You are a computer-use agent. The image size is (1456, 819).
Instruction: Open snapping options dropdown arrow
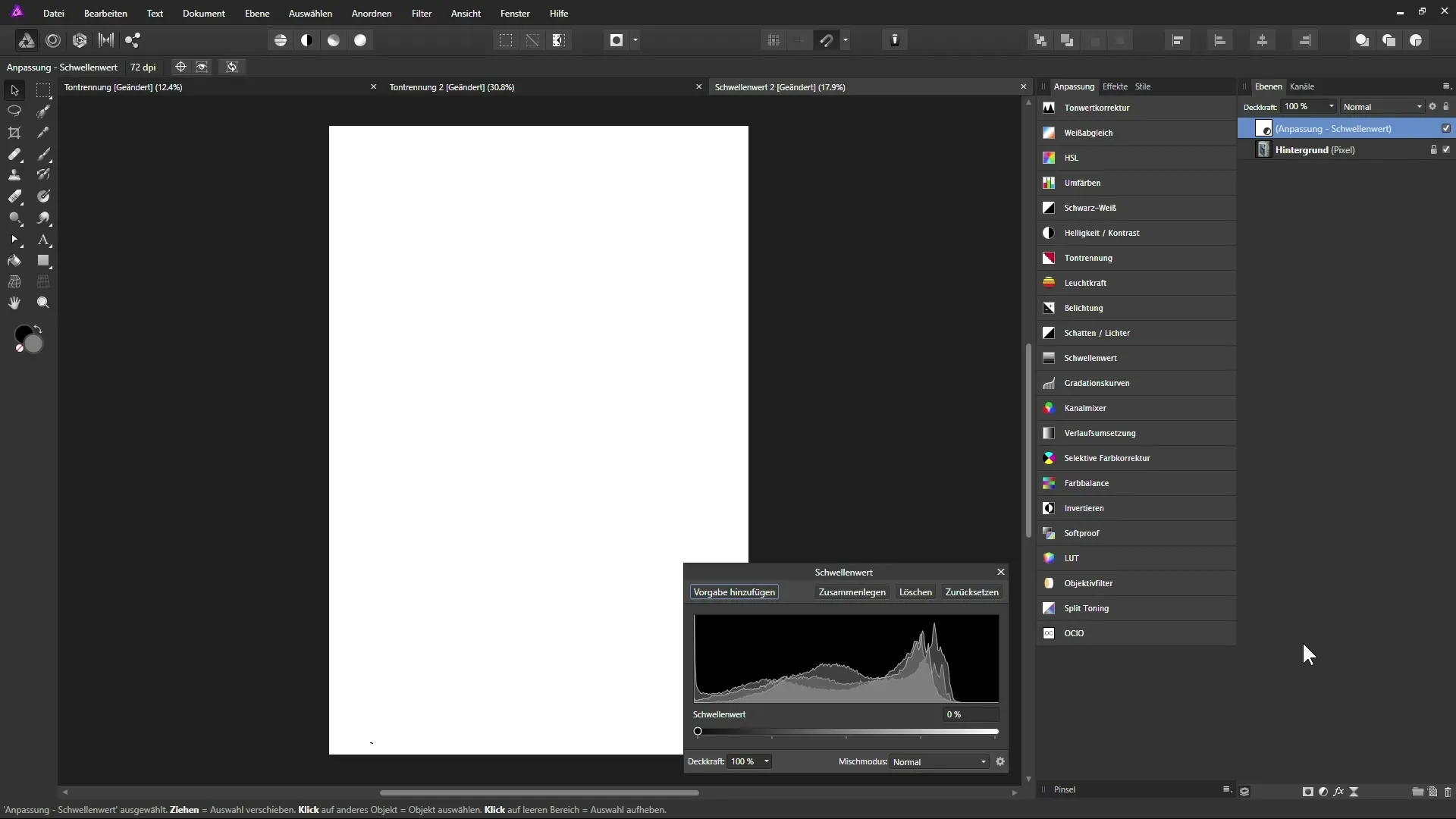pyautogui.click(x=846, y=40)
